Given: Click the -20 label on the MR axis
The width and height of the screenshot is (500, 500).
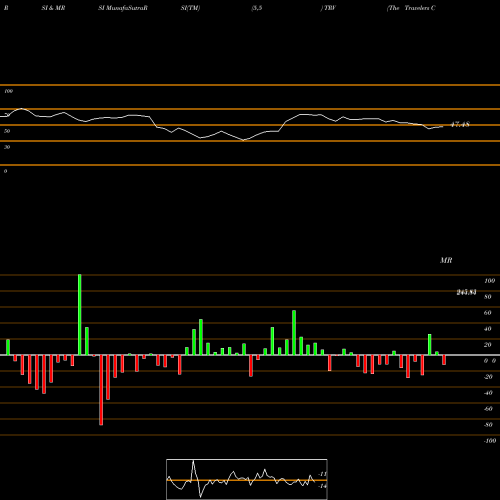Looking at the screenshot, I should pos(488,377).
